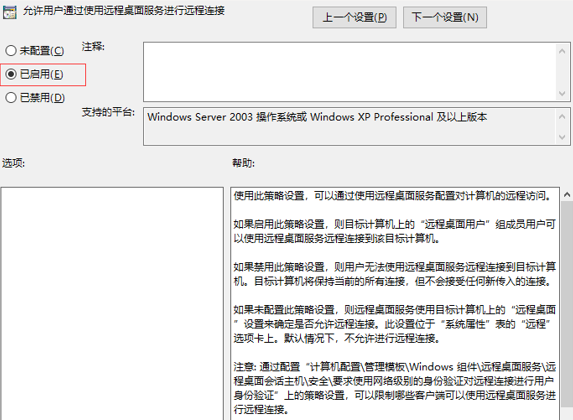The width and height of the screenshot is (573, 420).
Task: Click the 下一个设置(N) button
Action: click(x=445, y=17)
